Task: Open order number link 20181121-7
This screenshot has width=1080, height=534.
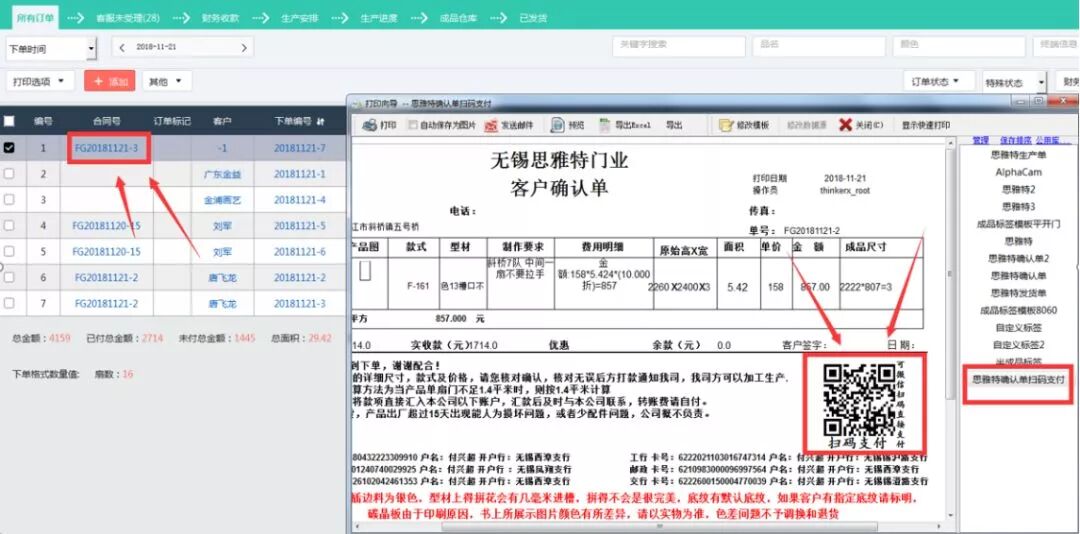Action: click(300, 147)
